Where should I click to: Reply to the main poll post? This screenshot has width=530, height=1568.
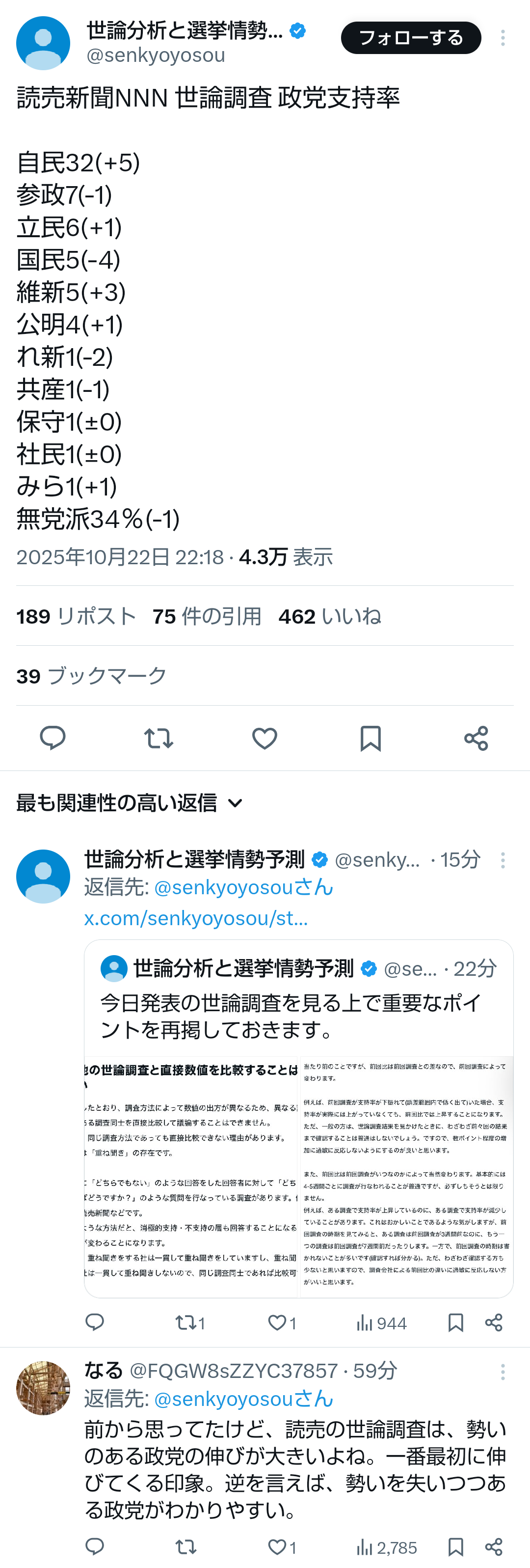tap(53, 738)
